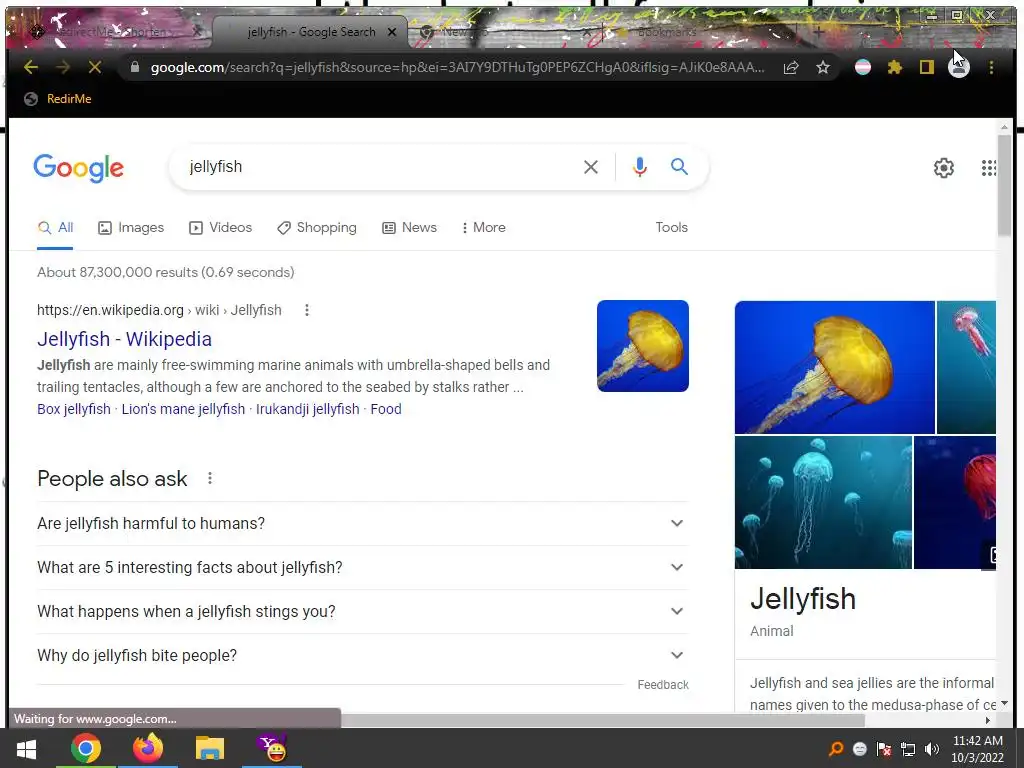This screenshot has height=768, width=1024.
Task: Open Yahoo Messenger taskbar icon
Action: point(272,748)
